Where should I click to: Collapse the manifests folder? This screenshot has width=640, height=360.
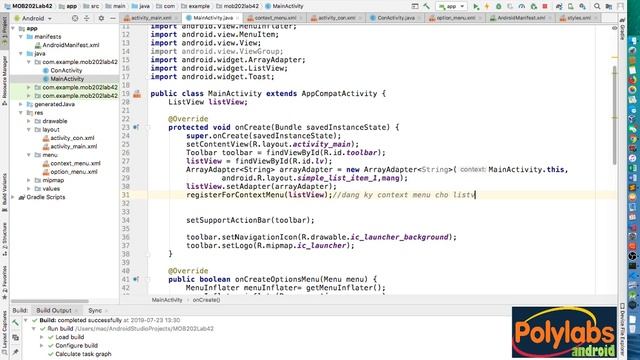[x=21, y=37]
